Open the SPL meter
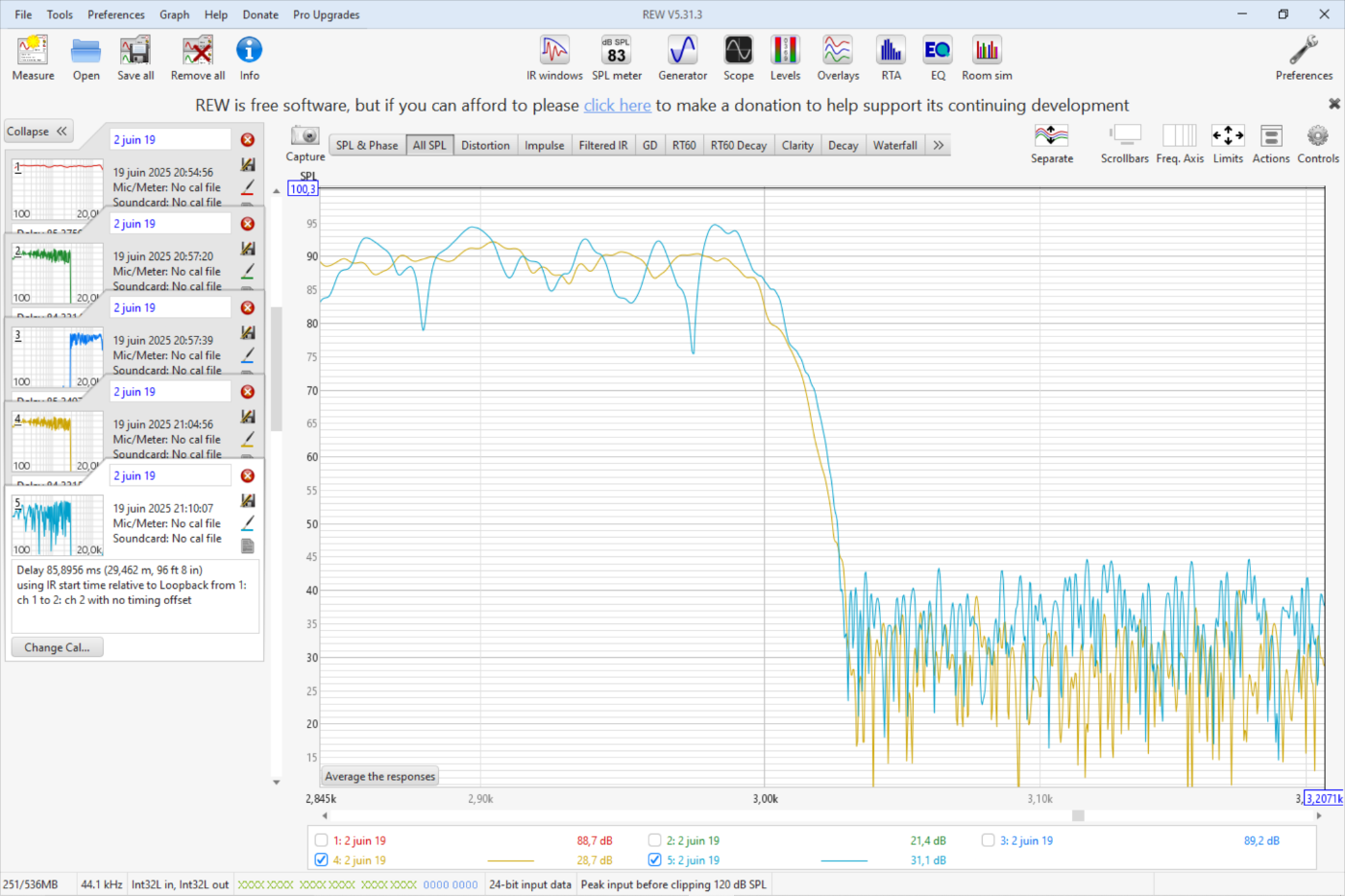 pos(616,58)
